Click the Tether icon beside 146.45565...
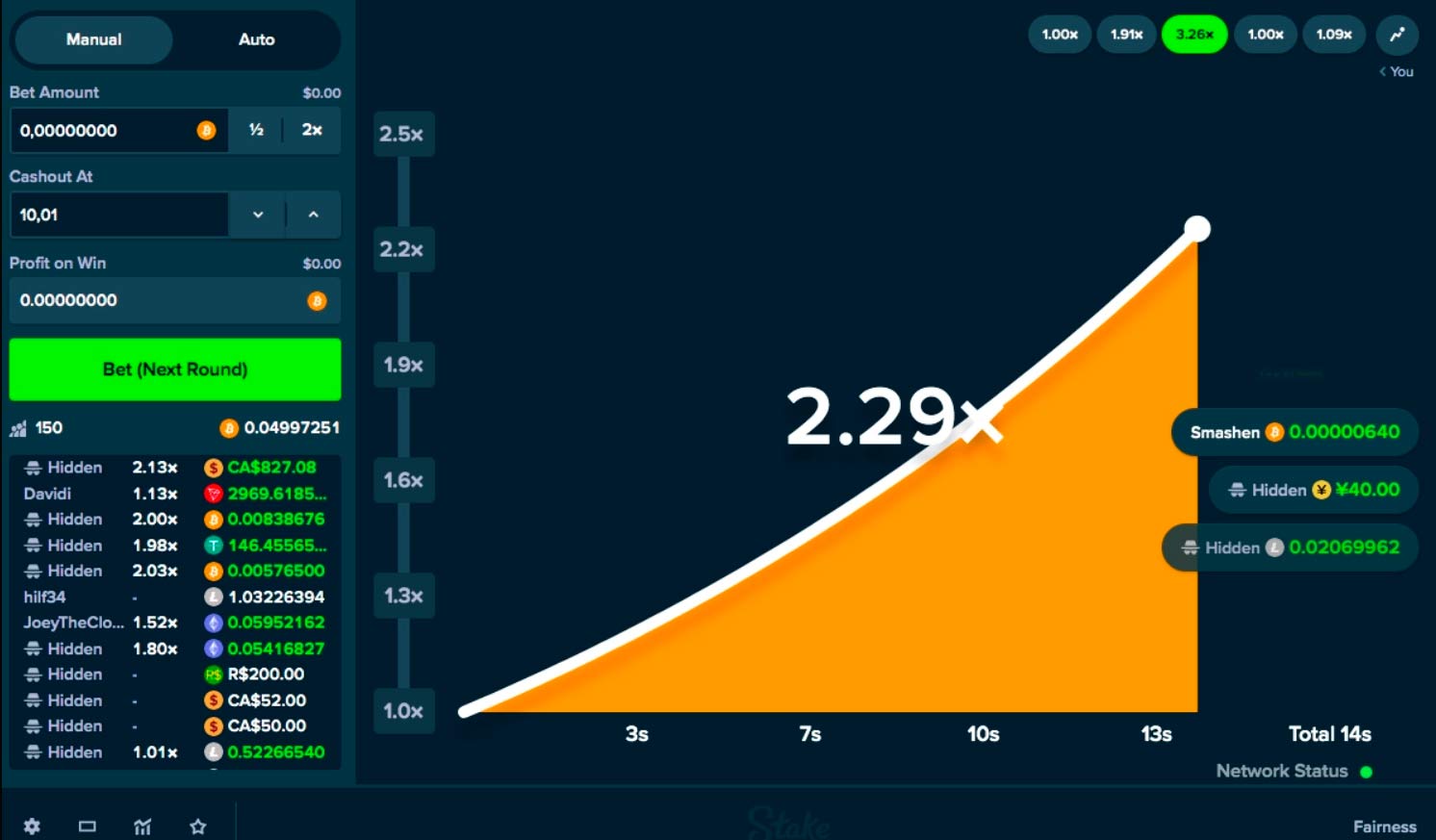The image size is (1436, 840). coord(214,546)
